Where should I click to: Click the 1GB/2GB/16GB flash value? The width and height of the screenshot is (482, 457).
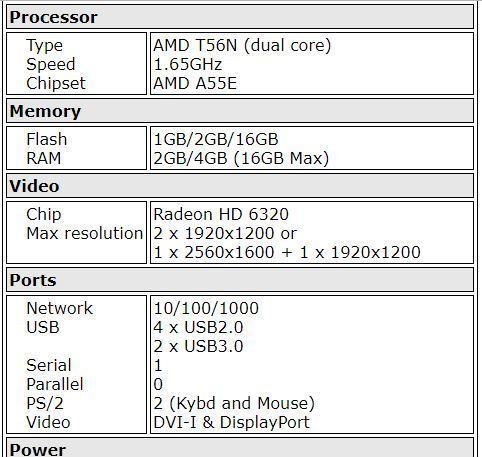pyautogui.click(x=216, y=139)
